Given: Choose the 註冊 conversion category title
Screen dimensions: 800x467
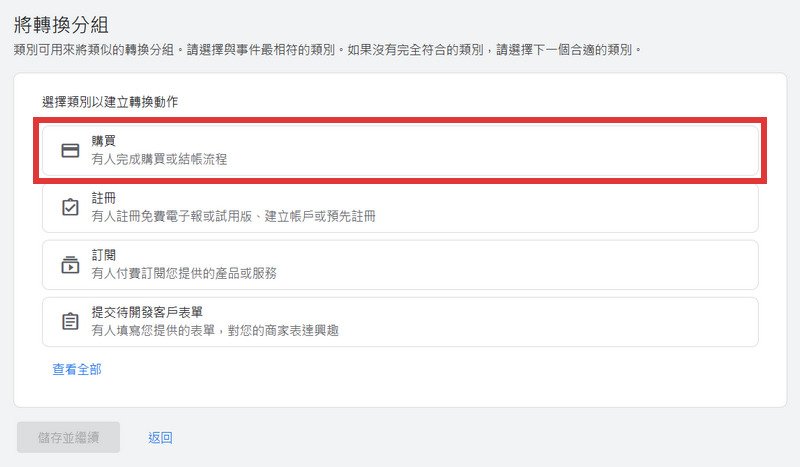Looking at the screenshot, I should click(104, 198).
